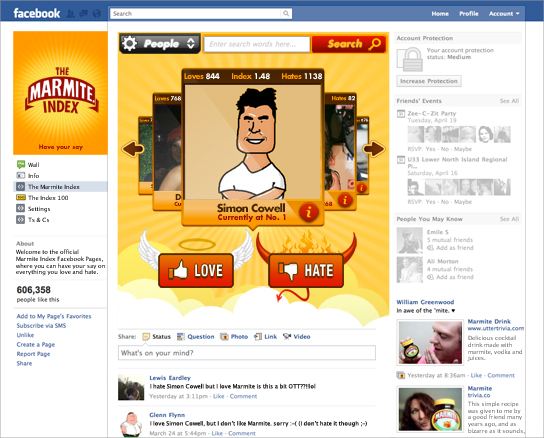Add Emile S as friend
Viewport: 544px width, 438px height.
pyautogui.click(x=454, y=248)
